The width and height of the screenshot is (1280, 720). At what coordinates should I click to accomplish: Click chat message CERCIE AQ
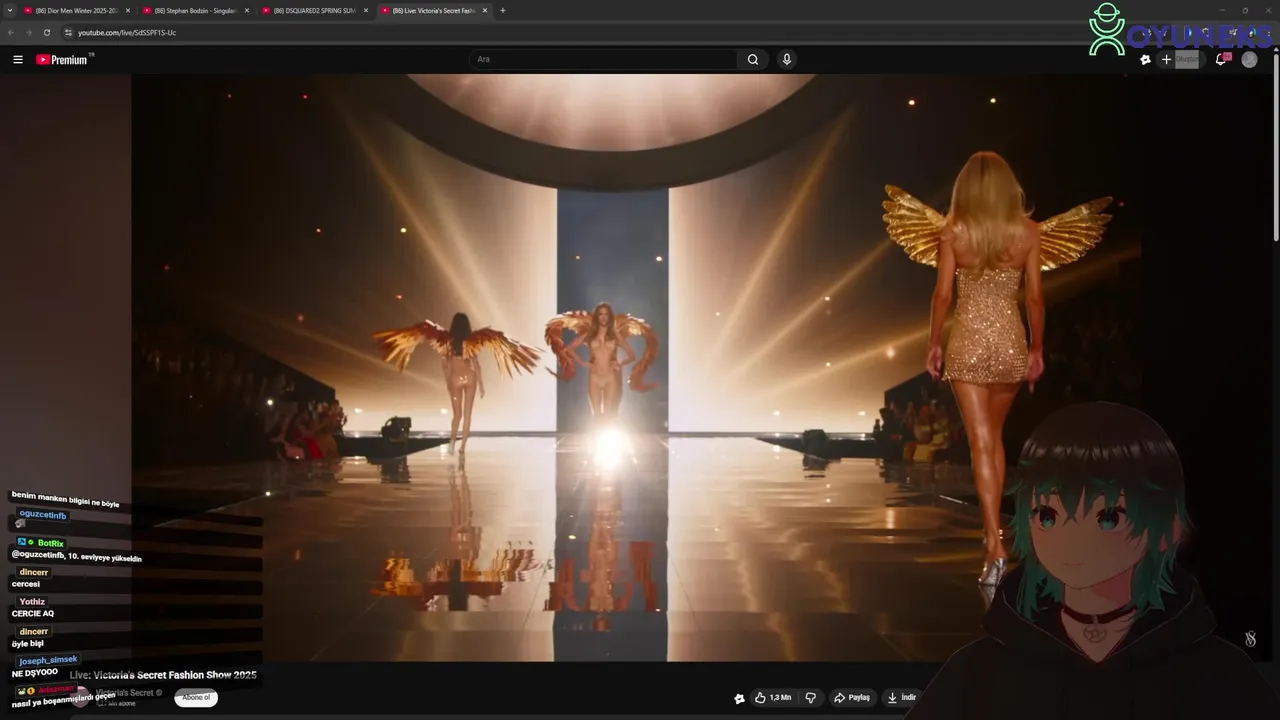pos(33,614)
